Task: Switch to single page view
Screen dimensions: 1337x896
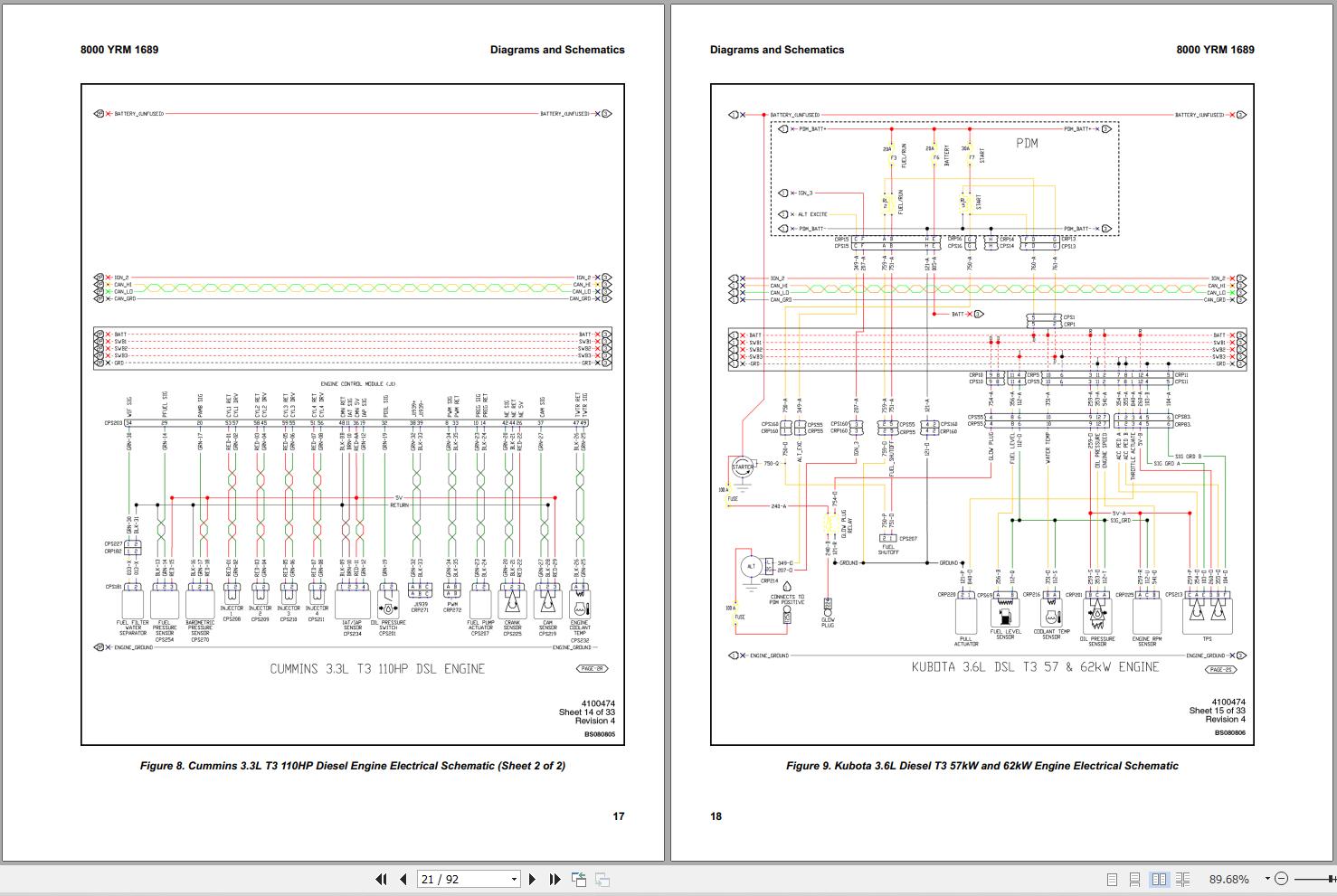Action: pos(1112,879)
